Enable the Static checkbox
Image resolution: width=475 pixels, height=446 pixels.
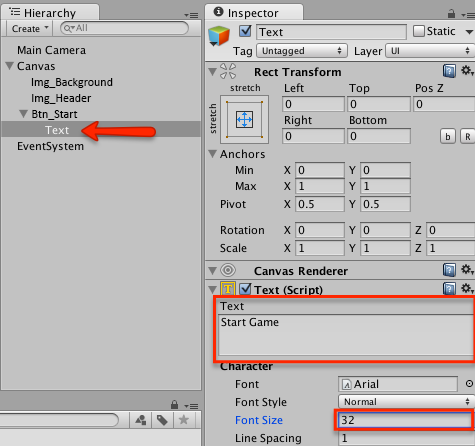point(419,31)
